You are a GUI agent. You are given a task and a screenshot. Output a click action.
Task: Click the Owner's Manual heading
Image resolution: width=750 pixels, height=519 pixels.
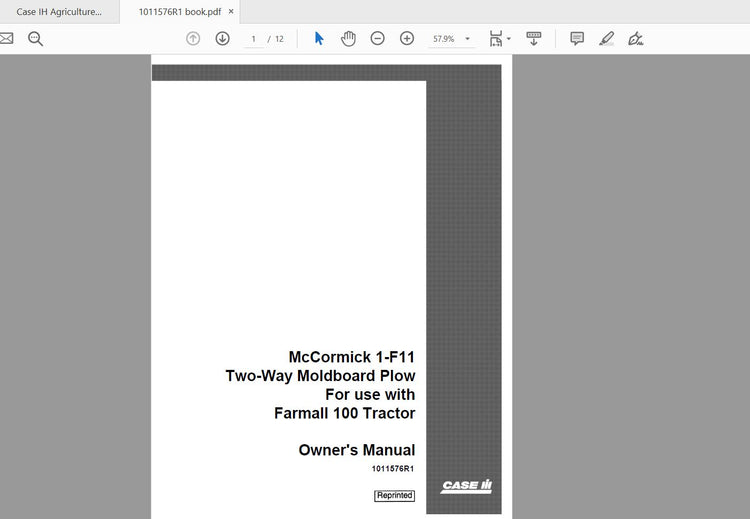pyautogui.click(x=357, y=450)
